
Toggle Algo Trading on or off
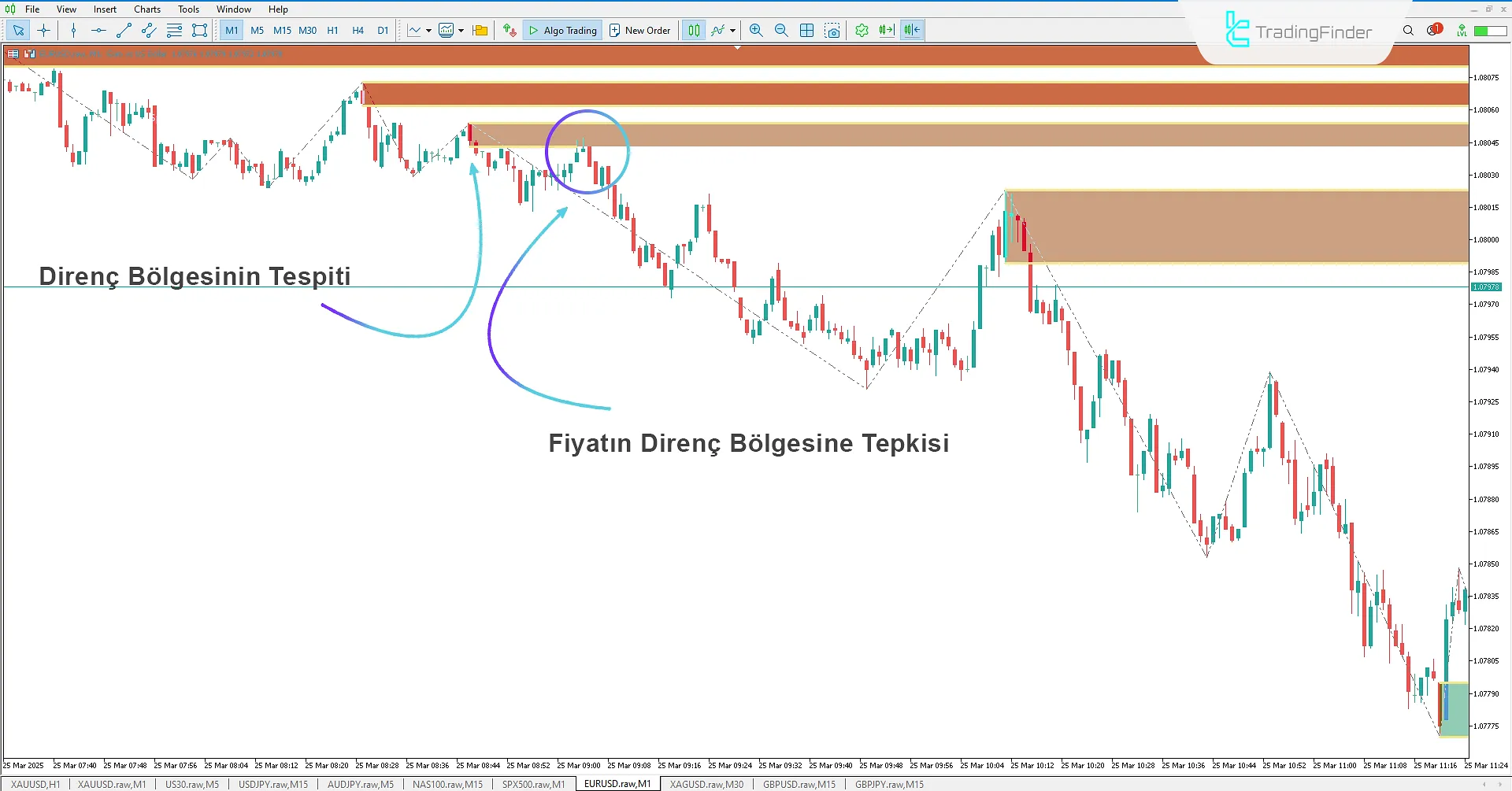pos(562,31)
